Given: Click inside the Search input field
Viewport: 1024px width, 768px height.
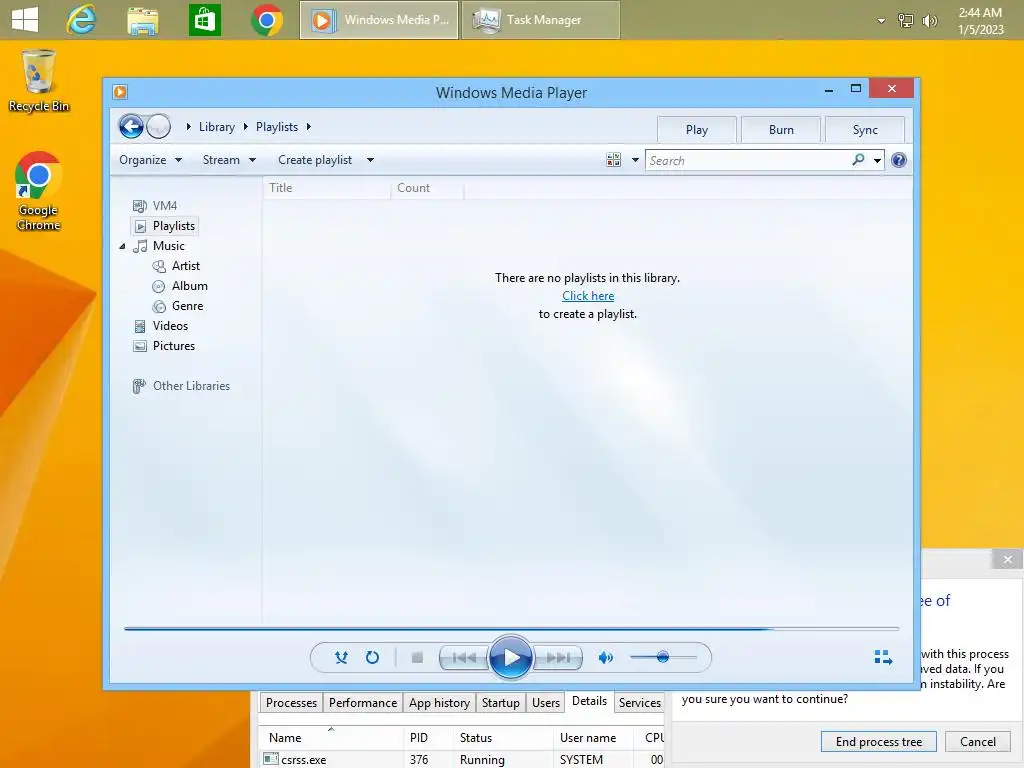Looking at the screenshot, I should (x=748, y=160).
